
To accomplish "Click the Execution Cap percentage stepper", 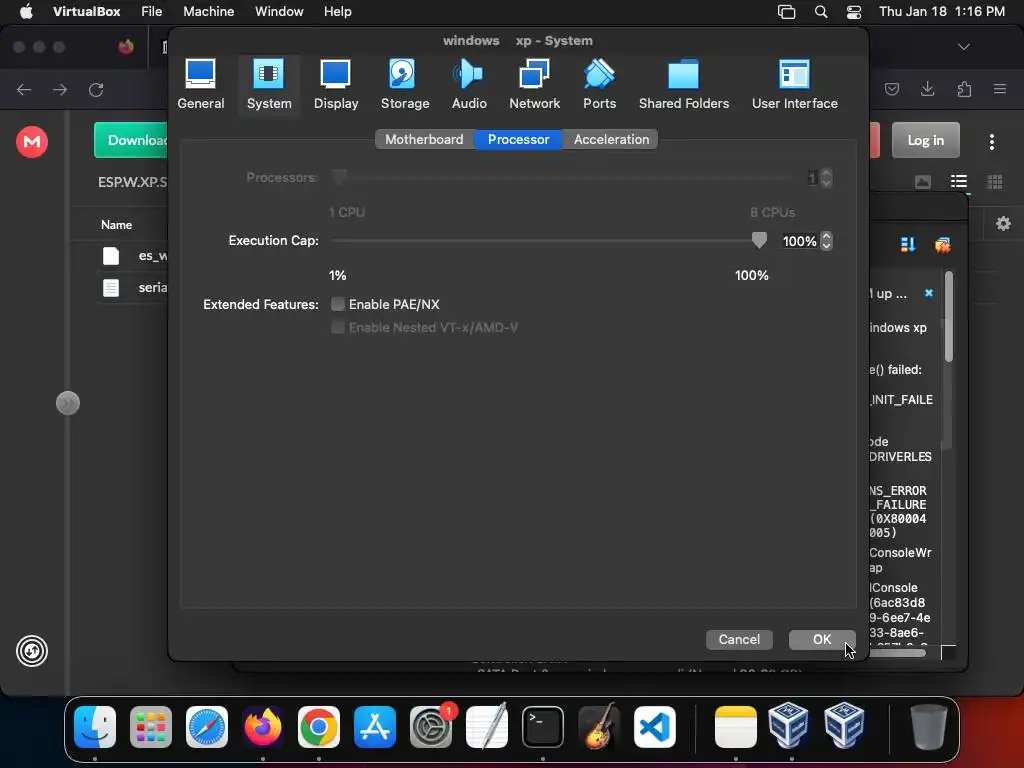I will pos(826,241).
